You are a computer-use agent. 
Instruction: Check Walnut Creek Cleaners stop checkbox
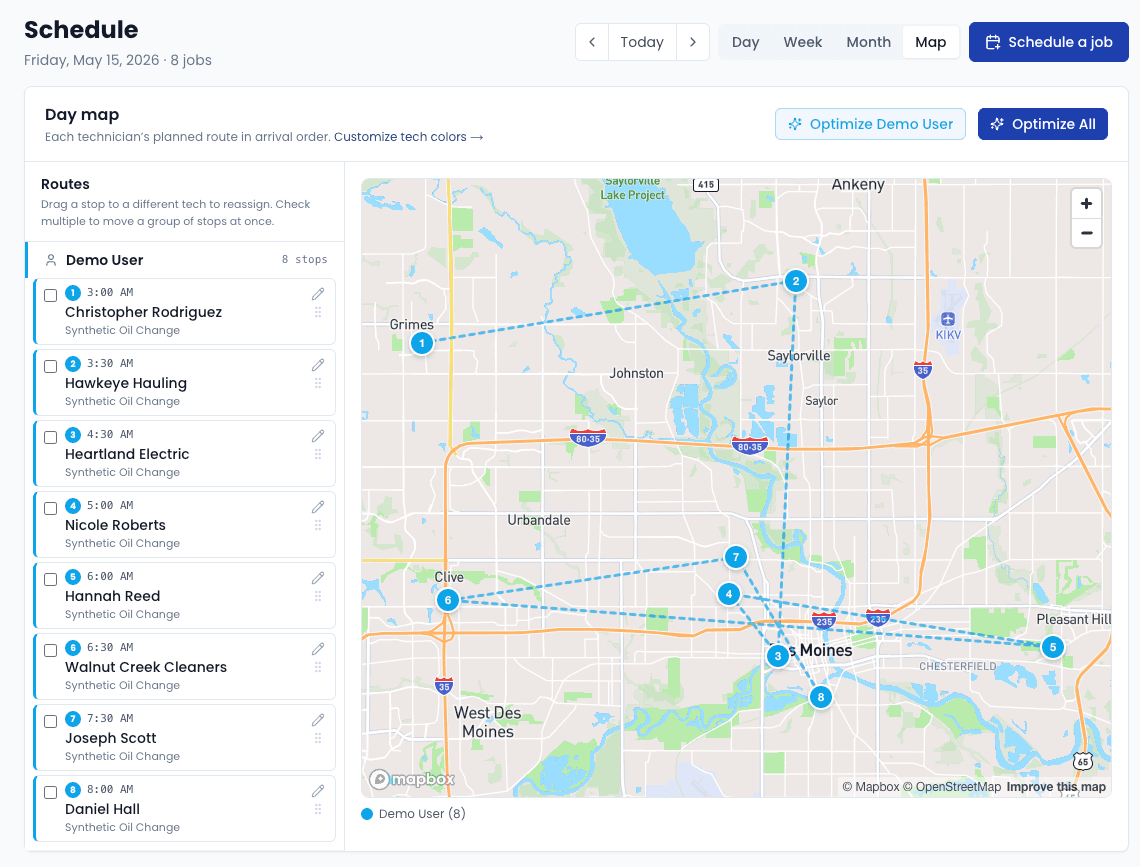coord(50,650)
